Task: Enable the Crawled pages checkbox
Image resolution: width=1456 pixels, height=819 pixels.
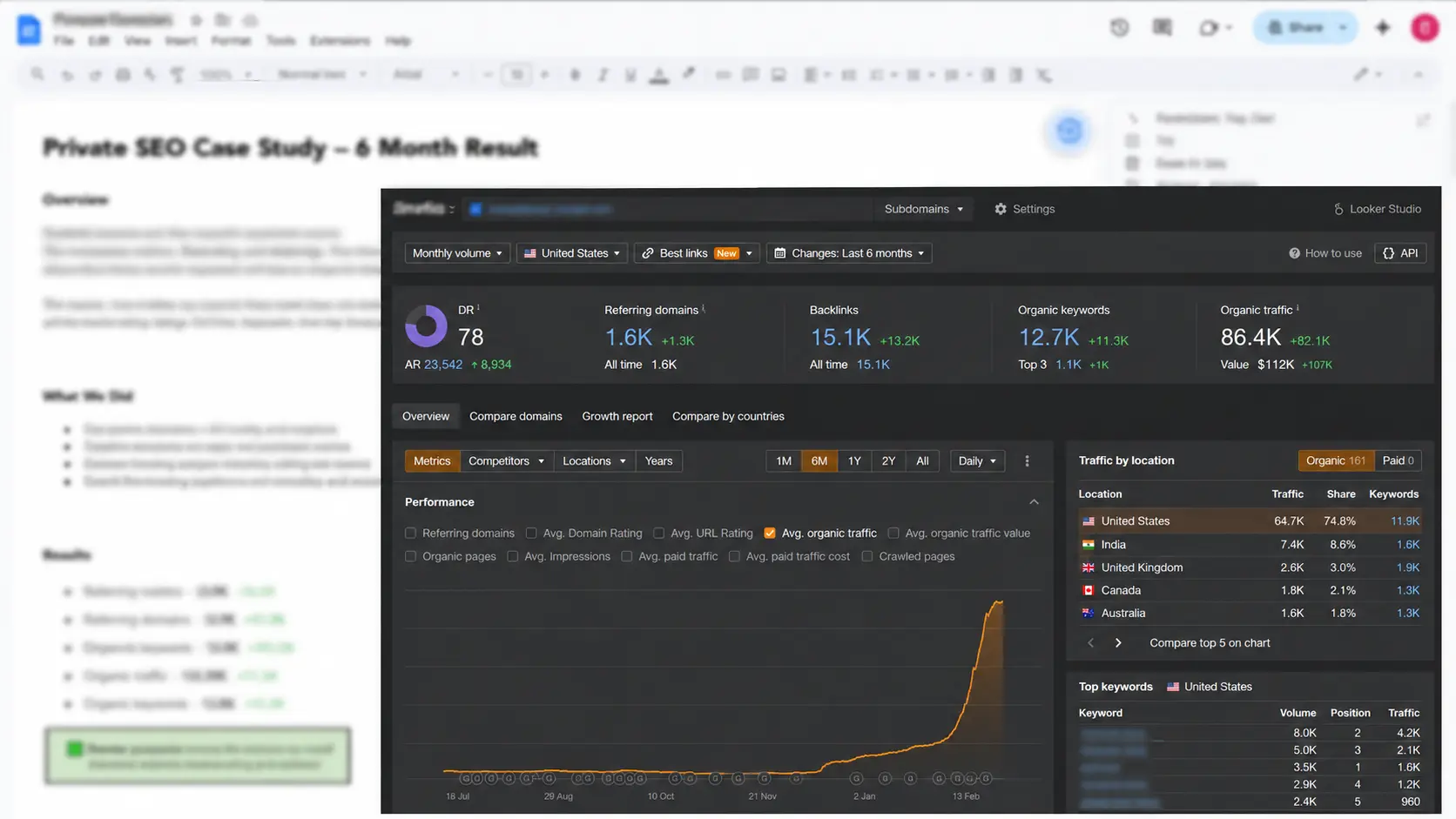Action: coord(867,557)
